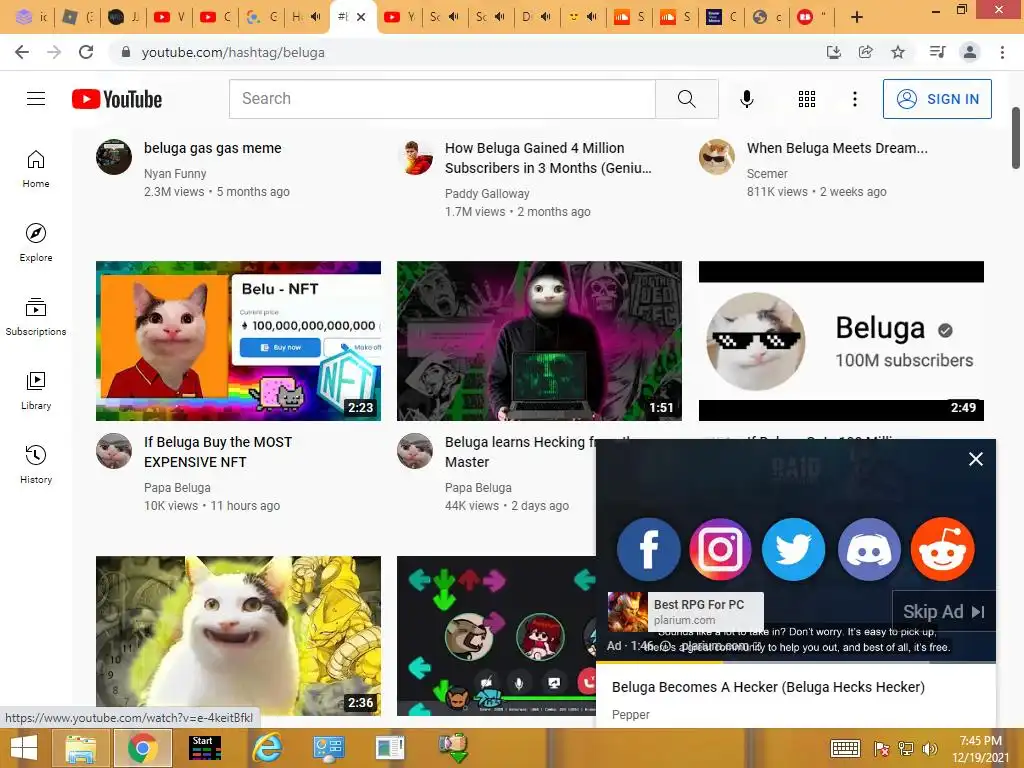Click the Facebook icon in the ad
This screenshot has width=1024, height=768.
click(x=648, y=549)
